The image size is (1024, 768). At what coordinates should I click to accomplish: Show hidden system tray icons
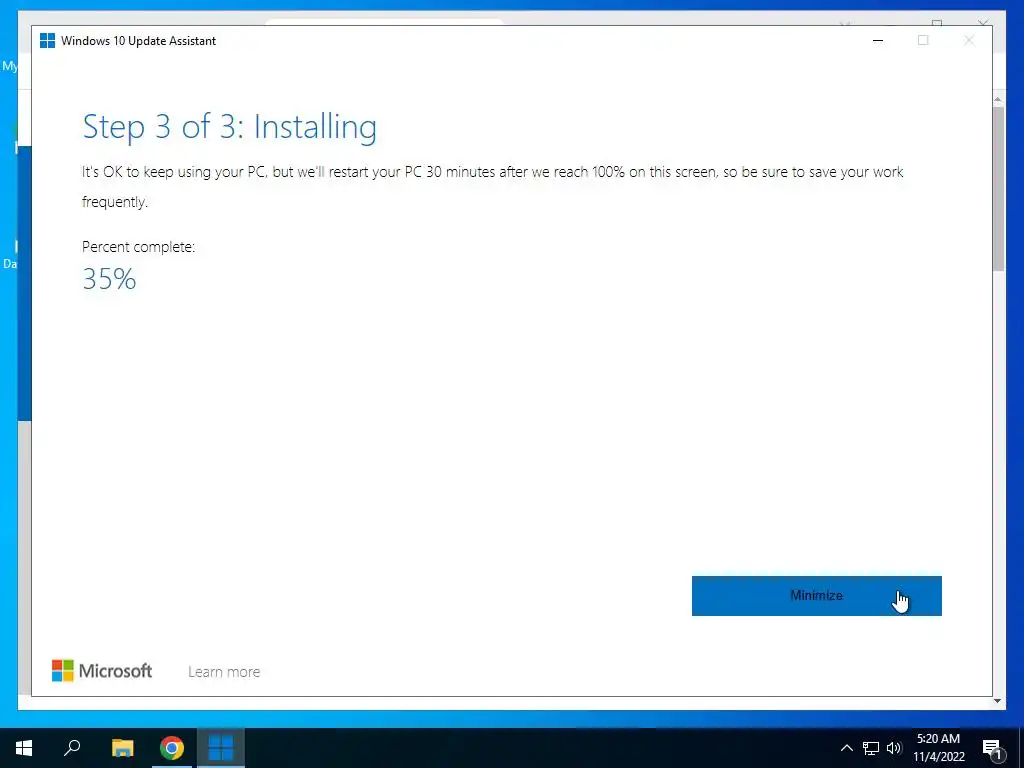pos(846,748)
